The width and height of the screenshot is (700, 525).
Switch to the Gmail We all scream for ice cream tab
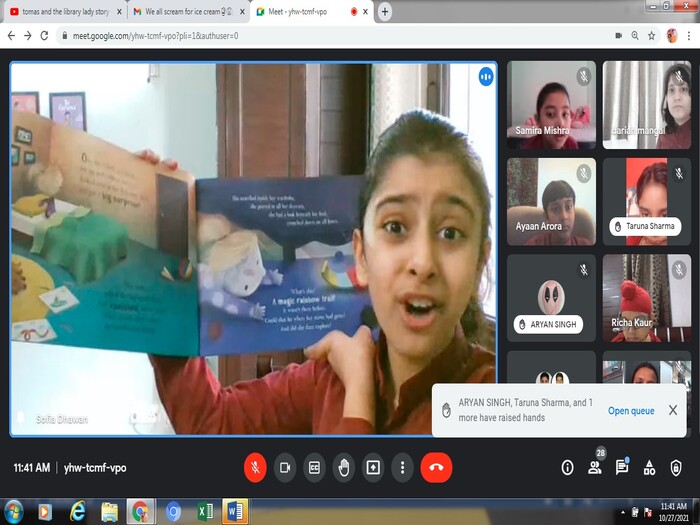pyautogui.click(x=189, y=12)
